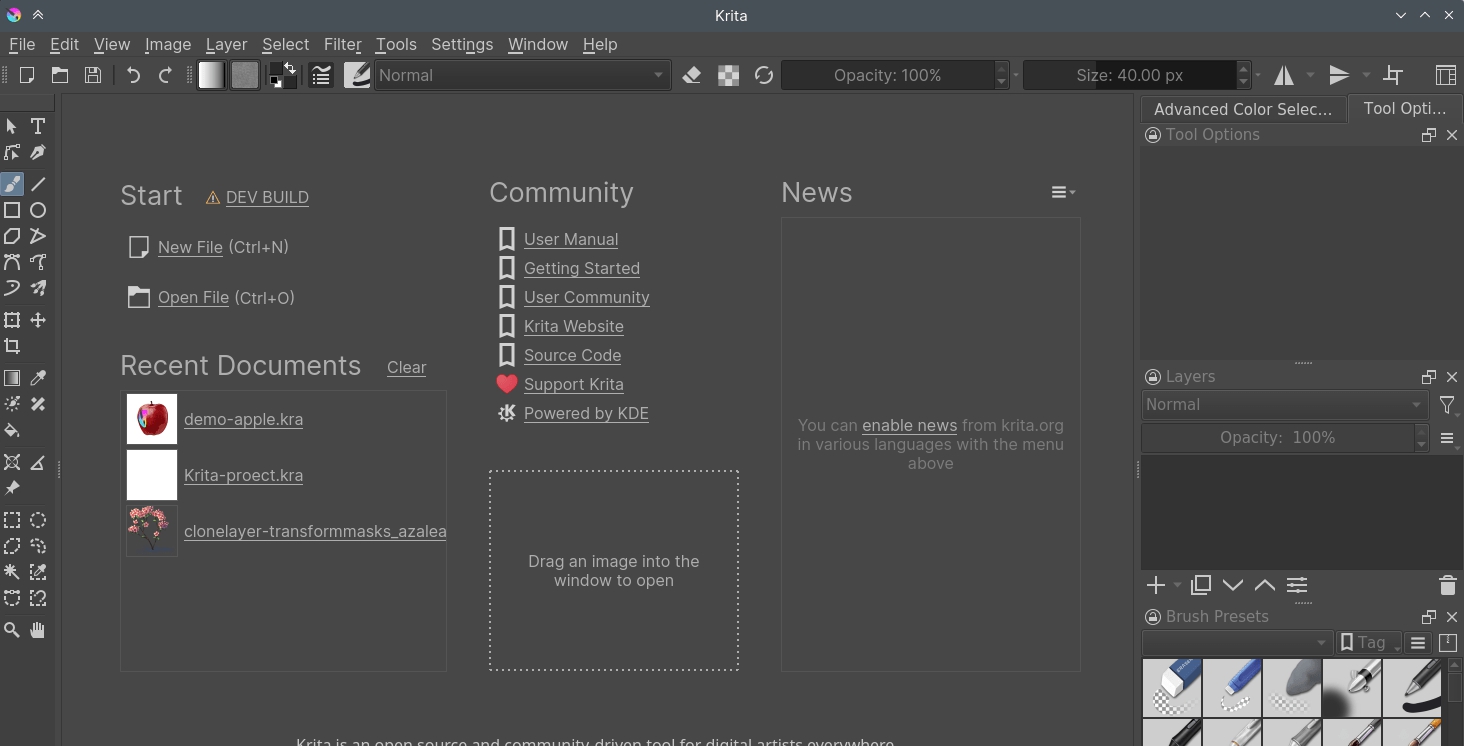The width and height of the screenshot is (1464, 746).
Task: Pick the Fill bucket tool
Action: (12, 430)
